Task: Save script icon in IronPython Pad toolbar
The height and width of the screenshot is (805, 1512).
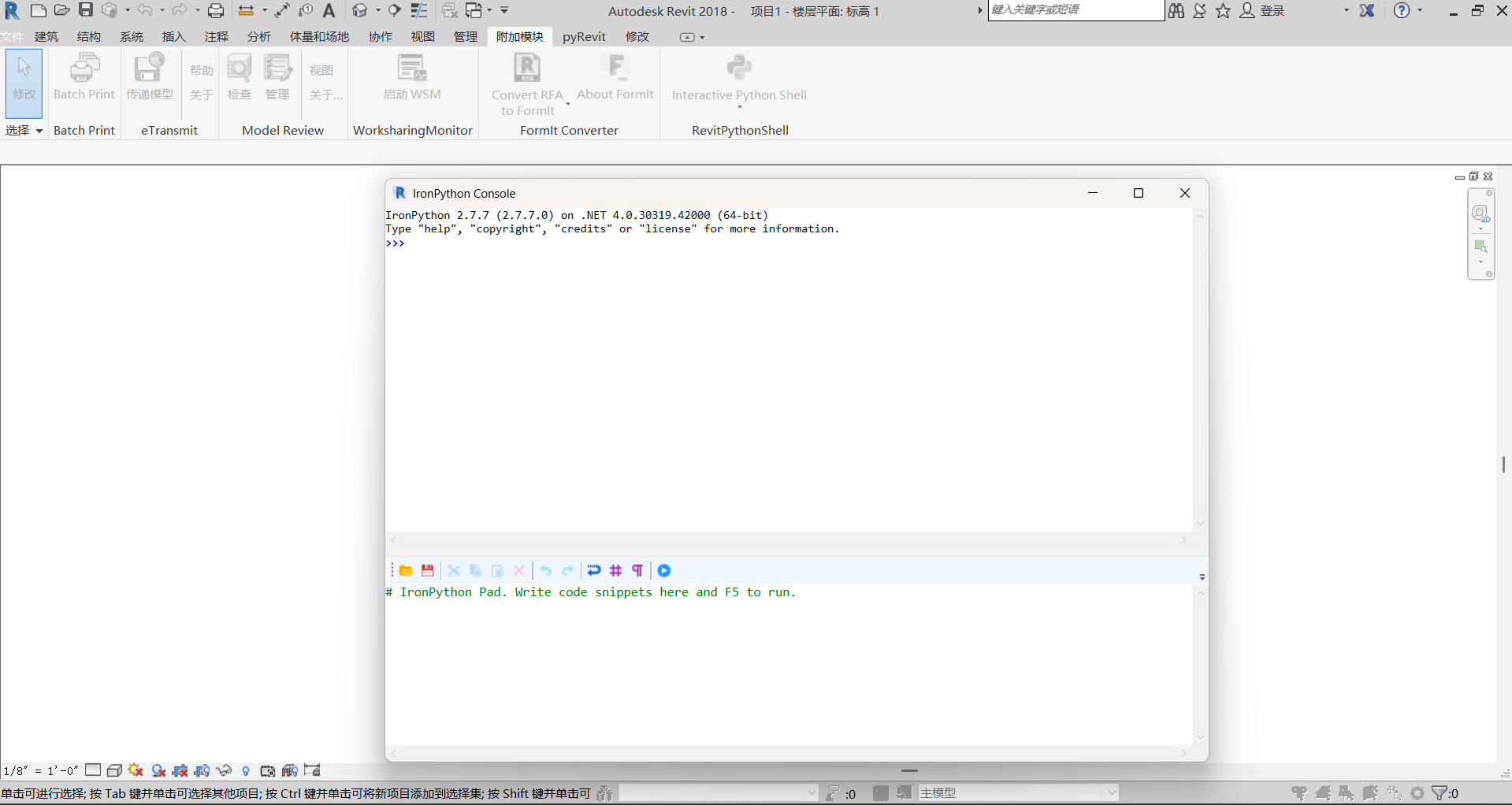Action: point(428,570)
